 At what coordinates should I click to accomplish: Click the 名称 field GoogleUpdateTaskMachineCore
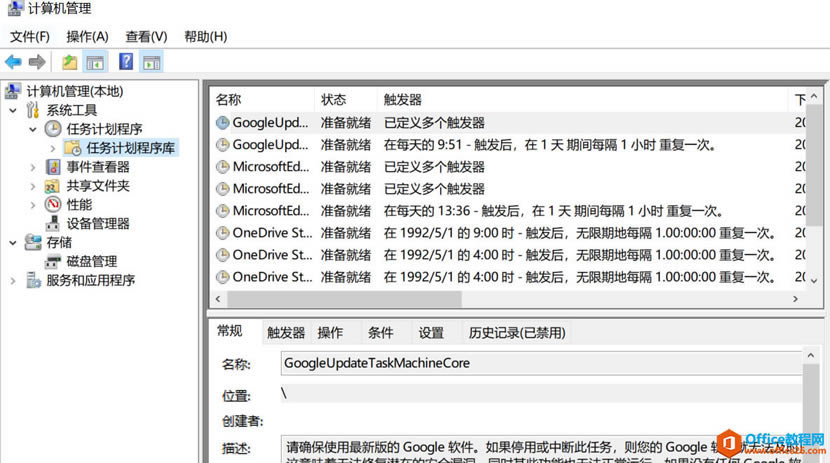pos(541,363)
